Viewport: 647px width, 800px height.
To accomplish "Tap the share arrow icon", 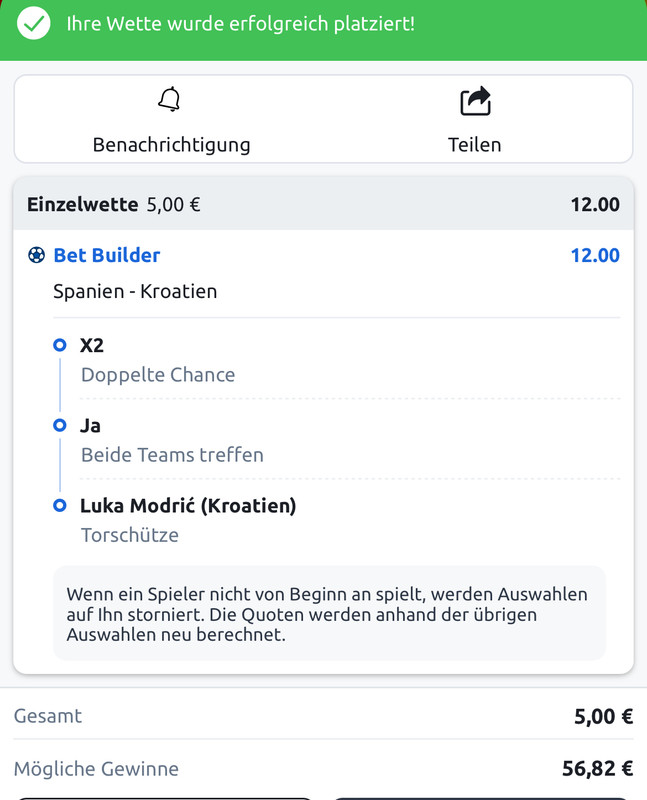I will pos(475,101).
